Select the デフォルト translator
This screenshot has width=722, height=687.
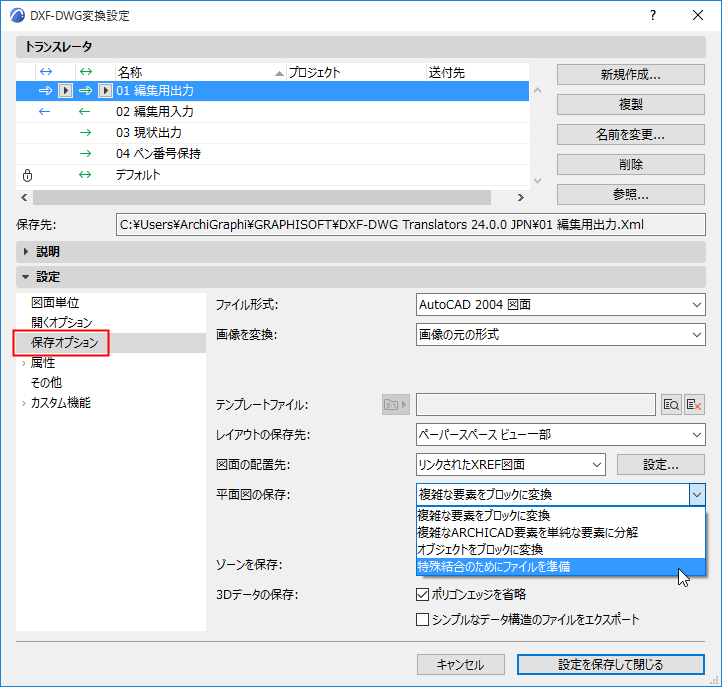pos(272,175)
